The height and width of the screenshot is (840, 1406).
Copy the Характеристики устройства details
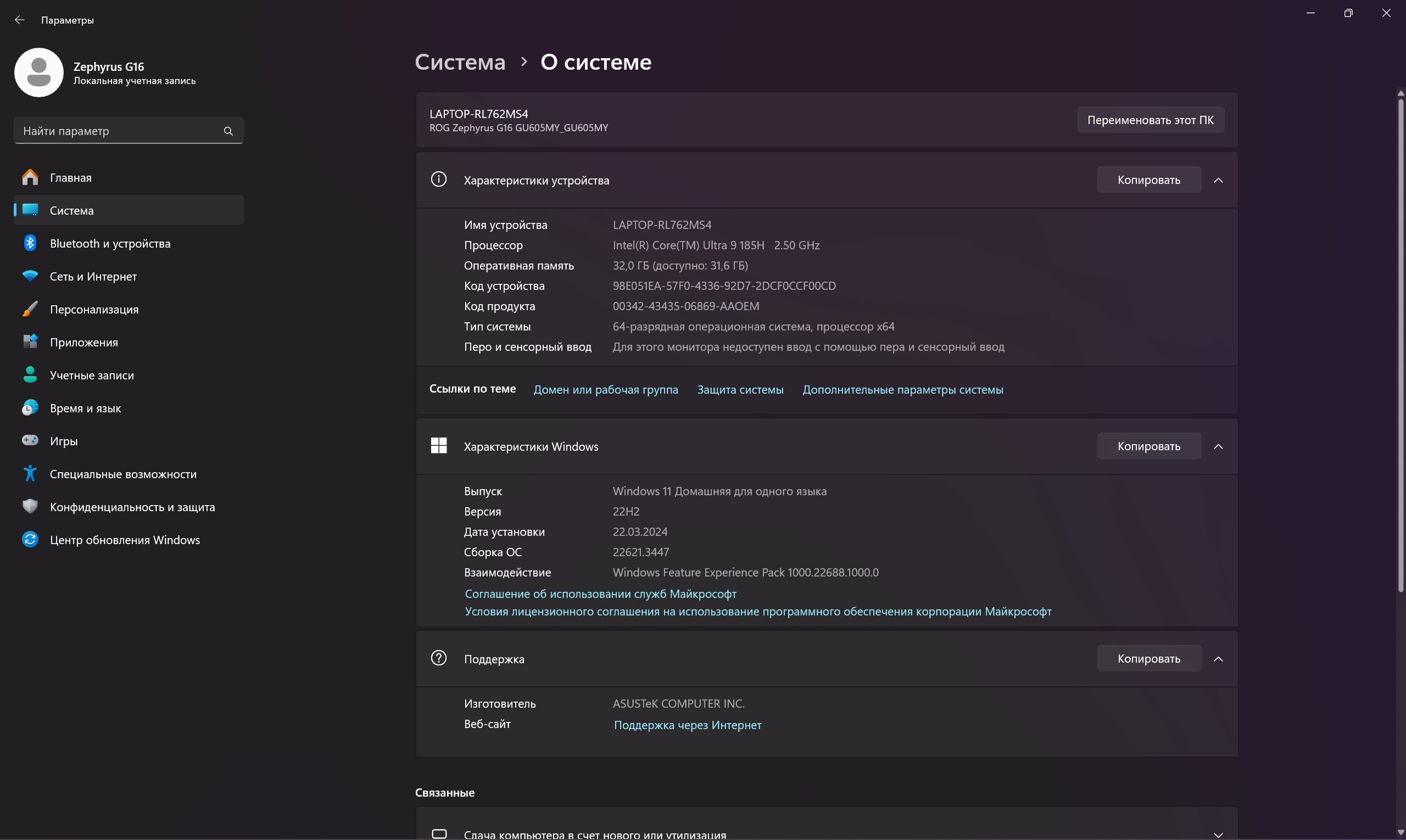click(x=1149, y=180)
